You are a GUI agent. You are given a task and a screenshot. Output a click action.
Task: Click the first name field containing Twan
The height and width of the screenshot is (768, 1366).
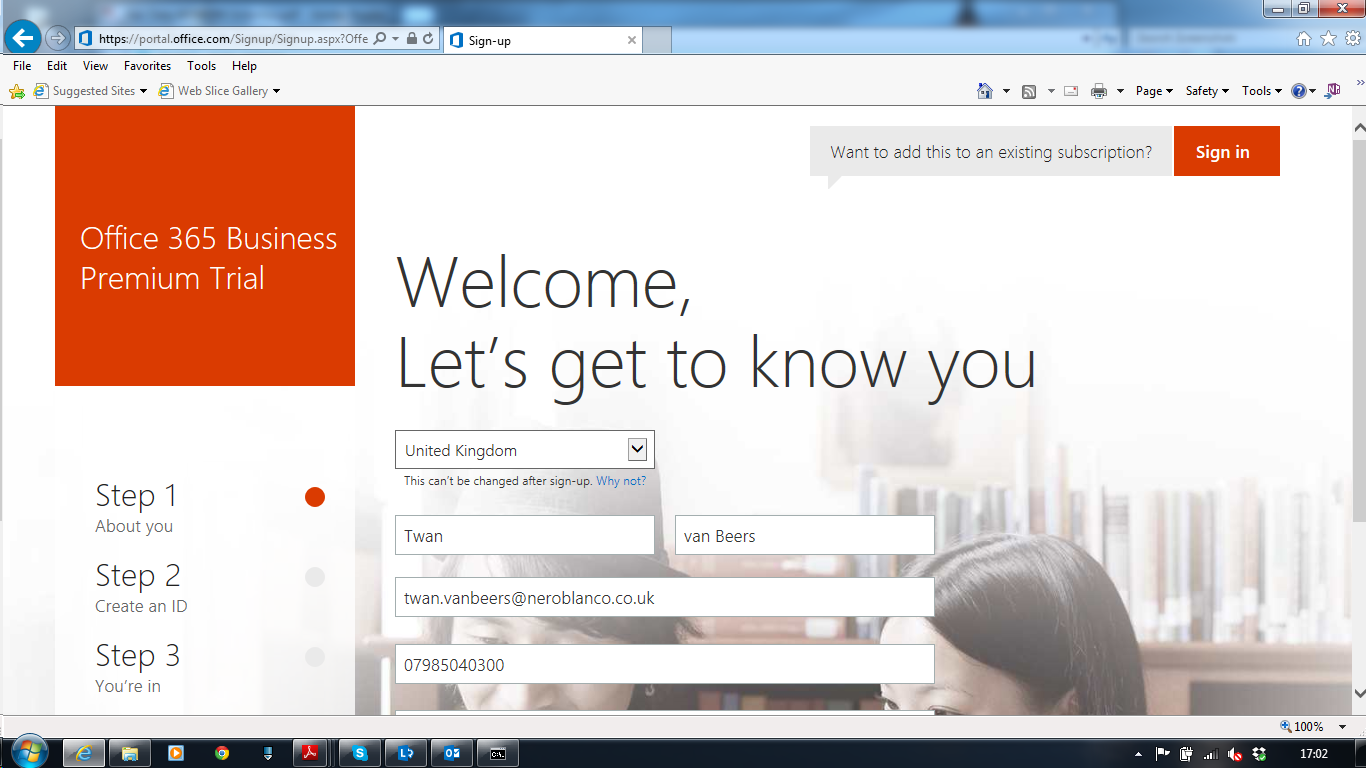click(x=525, y=535)
